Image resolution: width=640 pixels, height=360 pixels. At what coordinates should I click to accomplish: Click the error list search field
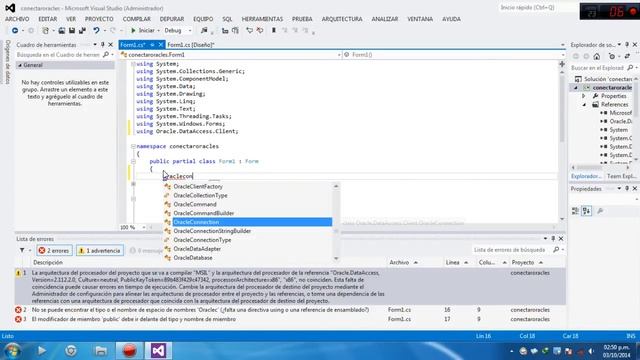click(x=512, y=250)
